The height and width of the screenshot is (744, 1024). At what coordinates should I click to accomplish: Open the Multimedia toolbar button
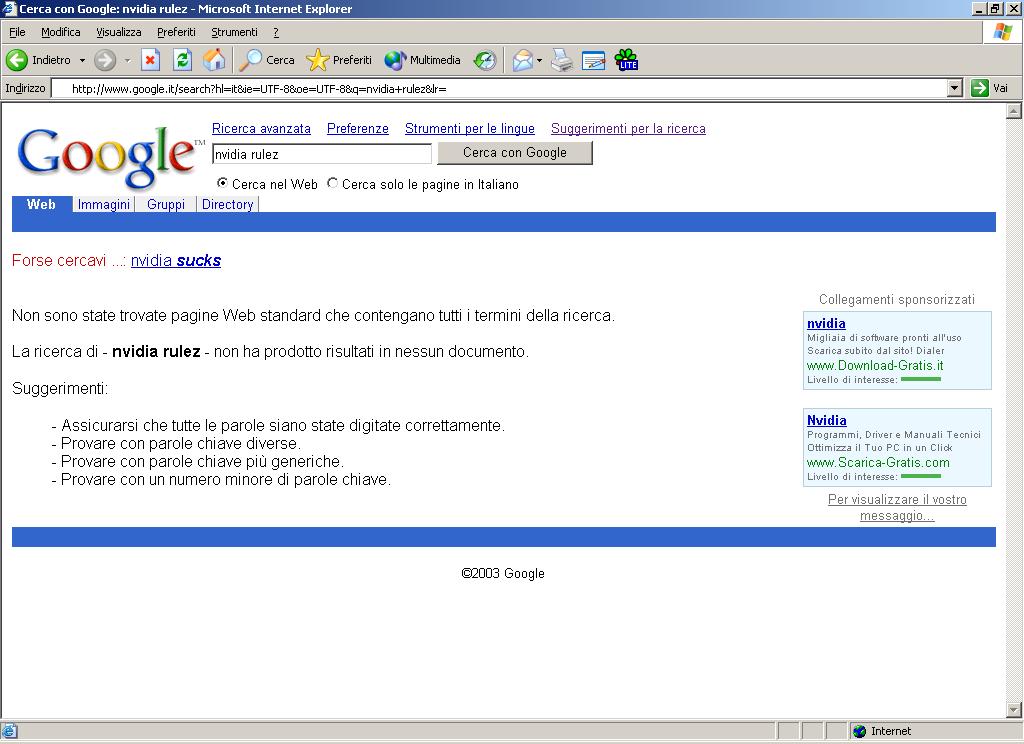[x=423, y=60]
